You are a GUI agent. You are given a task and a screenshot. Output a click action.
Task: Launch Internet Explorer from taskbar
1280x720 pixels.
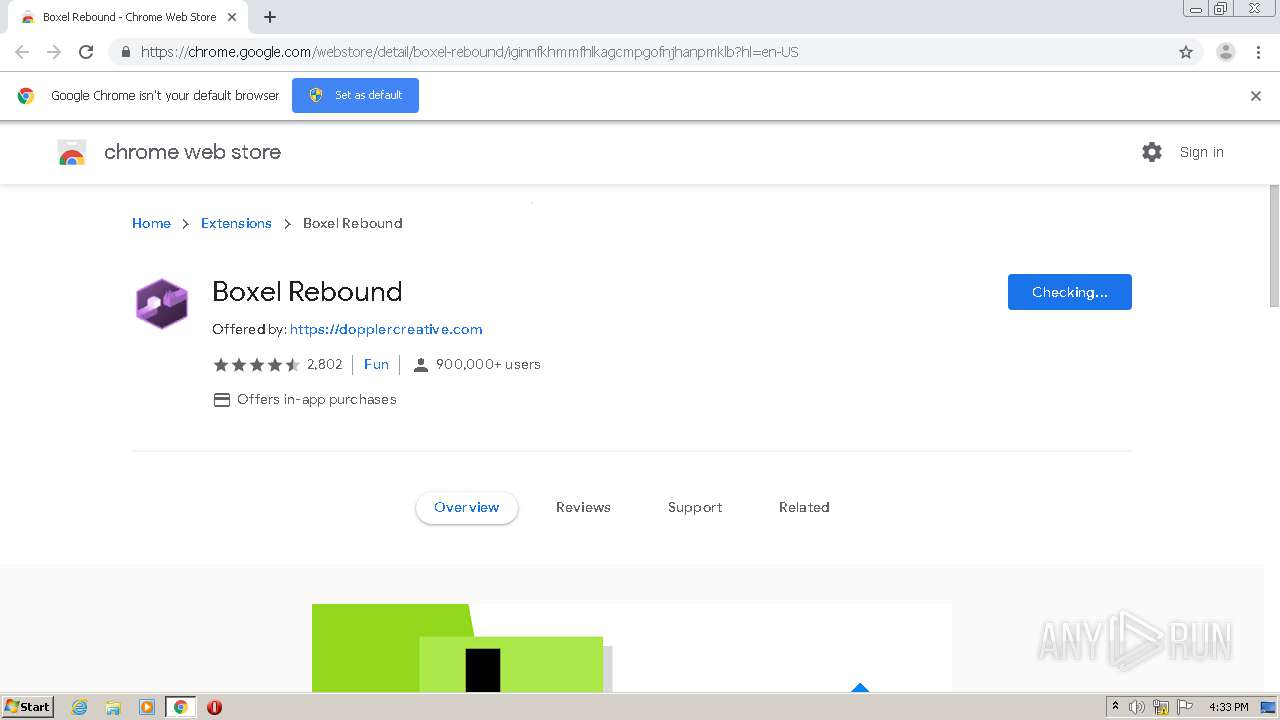pyautogui.click(x=80, y=707)
